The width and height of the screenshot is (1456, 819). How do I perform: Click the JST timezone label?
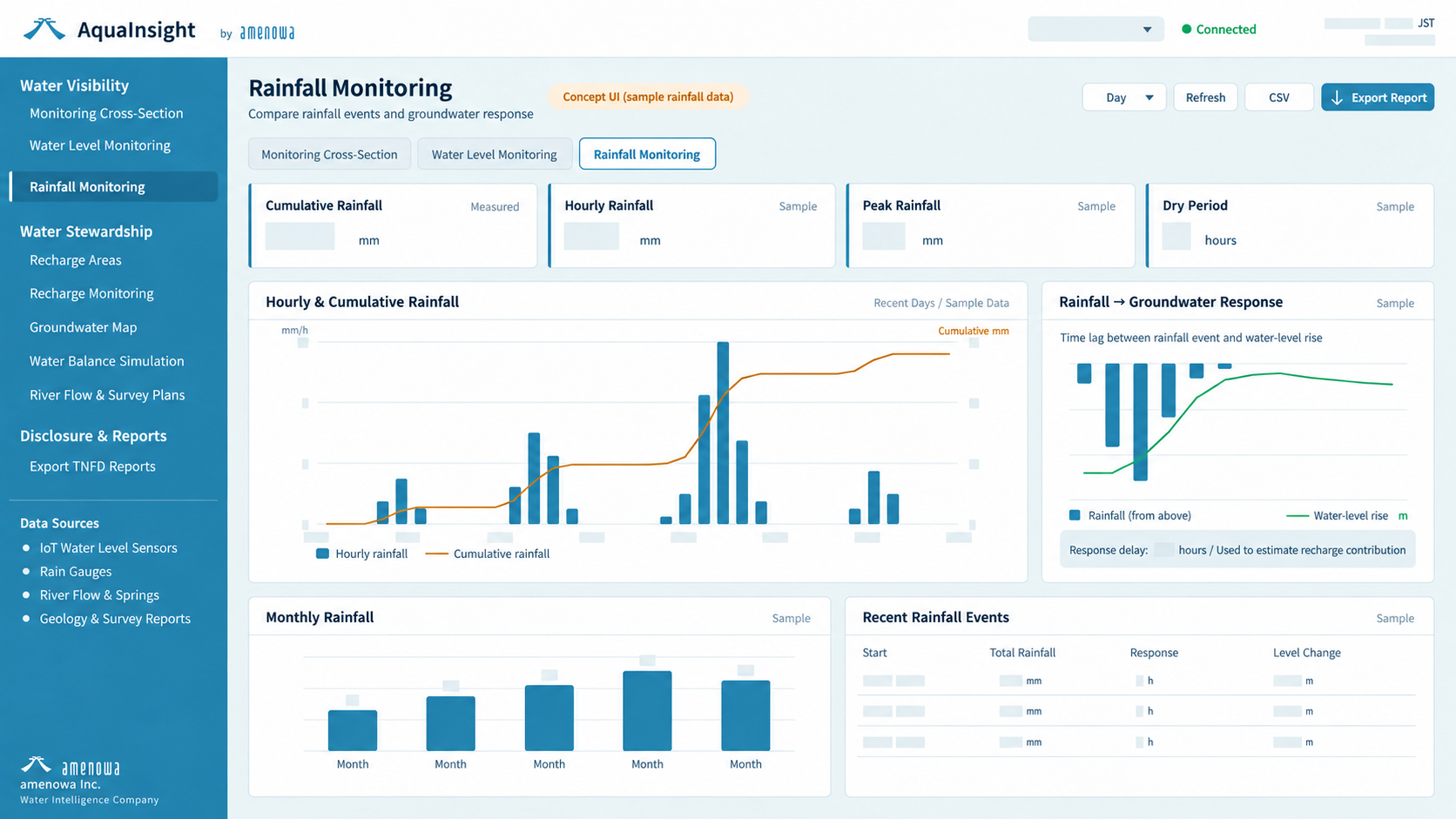[x=1426, y=23]
